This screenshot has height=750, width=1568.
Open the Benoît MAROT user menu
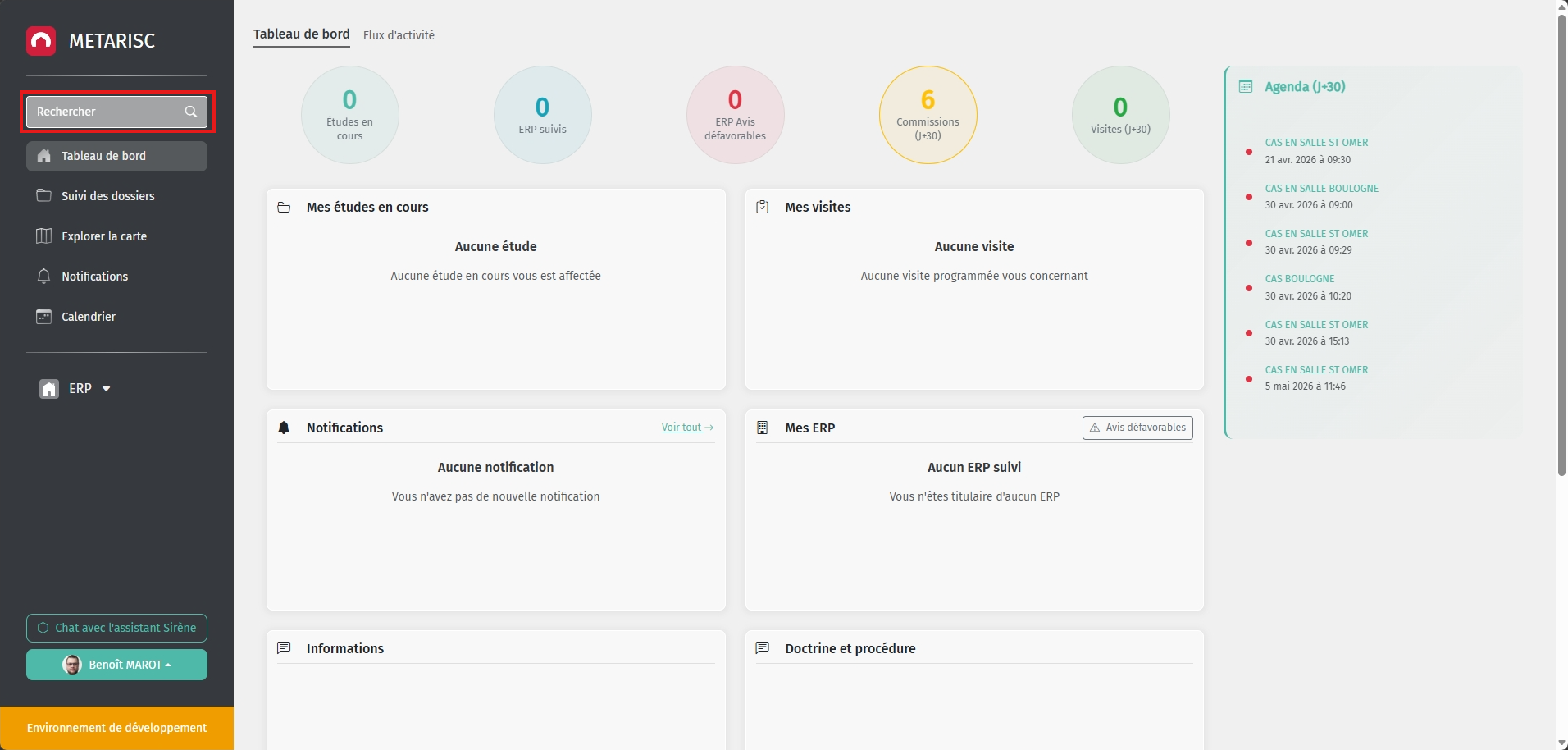128,665
